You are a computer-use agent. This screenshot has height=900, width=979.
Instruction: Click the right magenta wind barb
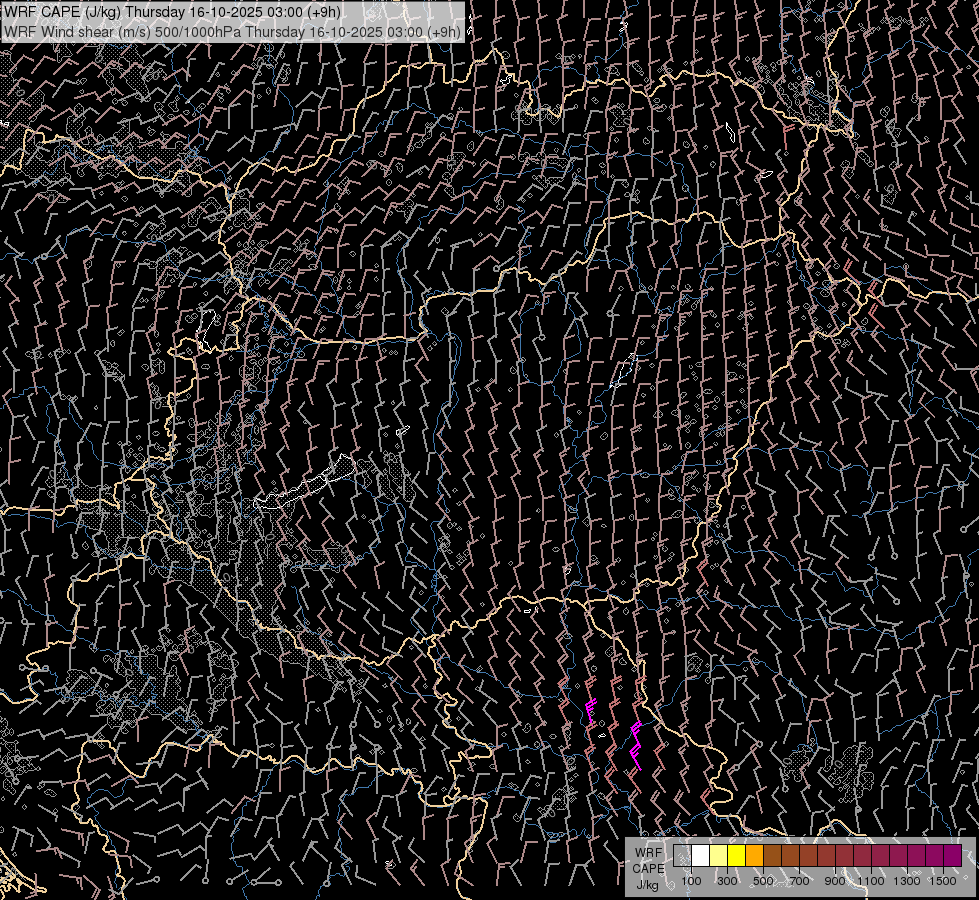635,745
